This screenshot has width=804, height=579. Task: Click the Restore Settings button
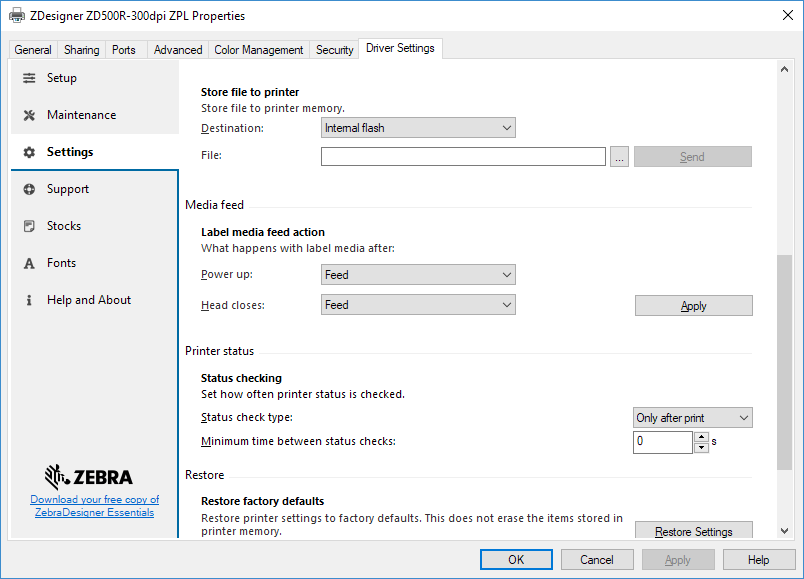(x=693, y=531)
